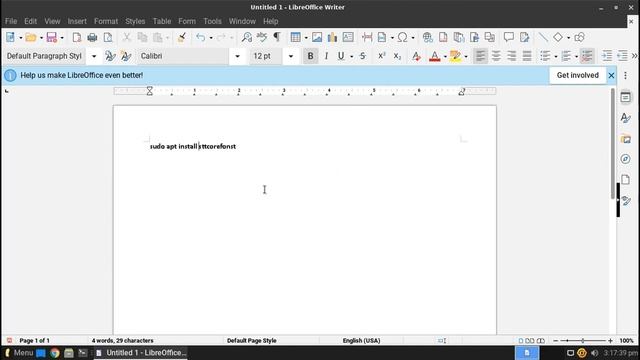Screen dimensions: 640x360
Task: Save the document with the Save icon
Action: (51, 38)
